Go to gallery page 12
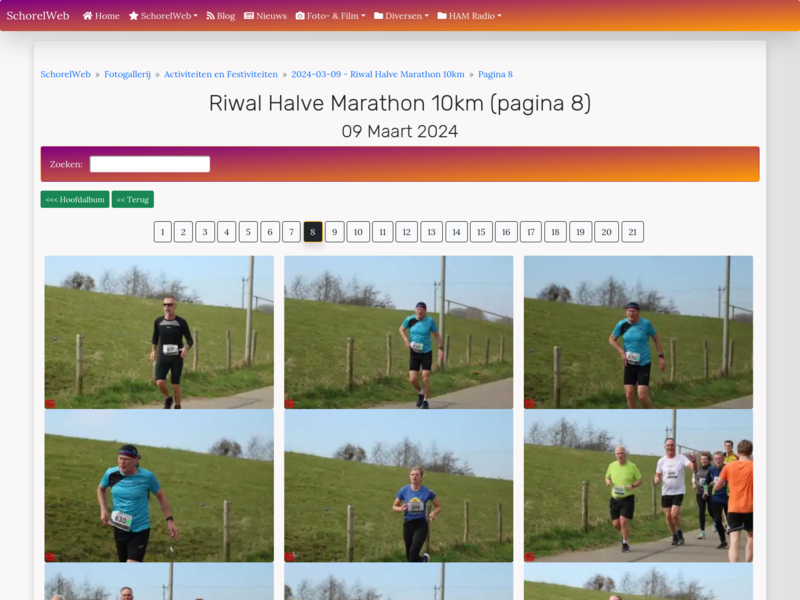 point(407,232)
